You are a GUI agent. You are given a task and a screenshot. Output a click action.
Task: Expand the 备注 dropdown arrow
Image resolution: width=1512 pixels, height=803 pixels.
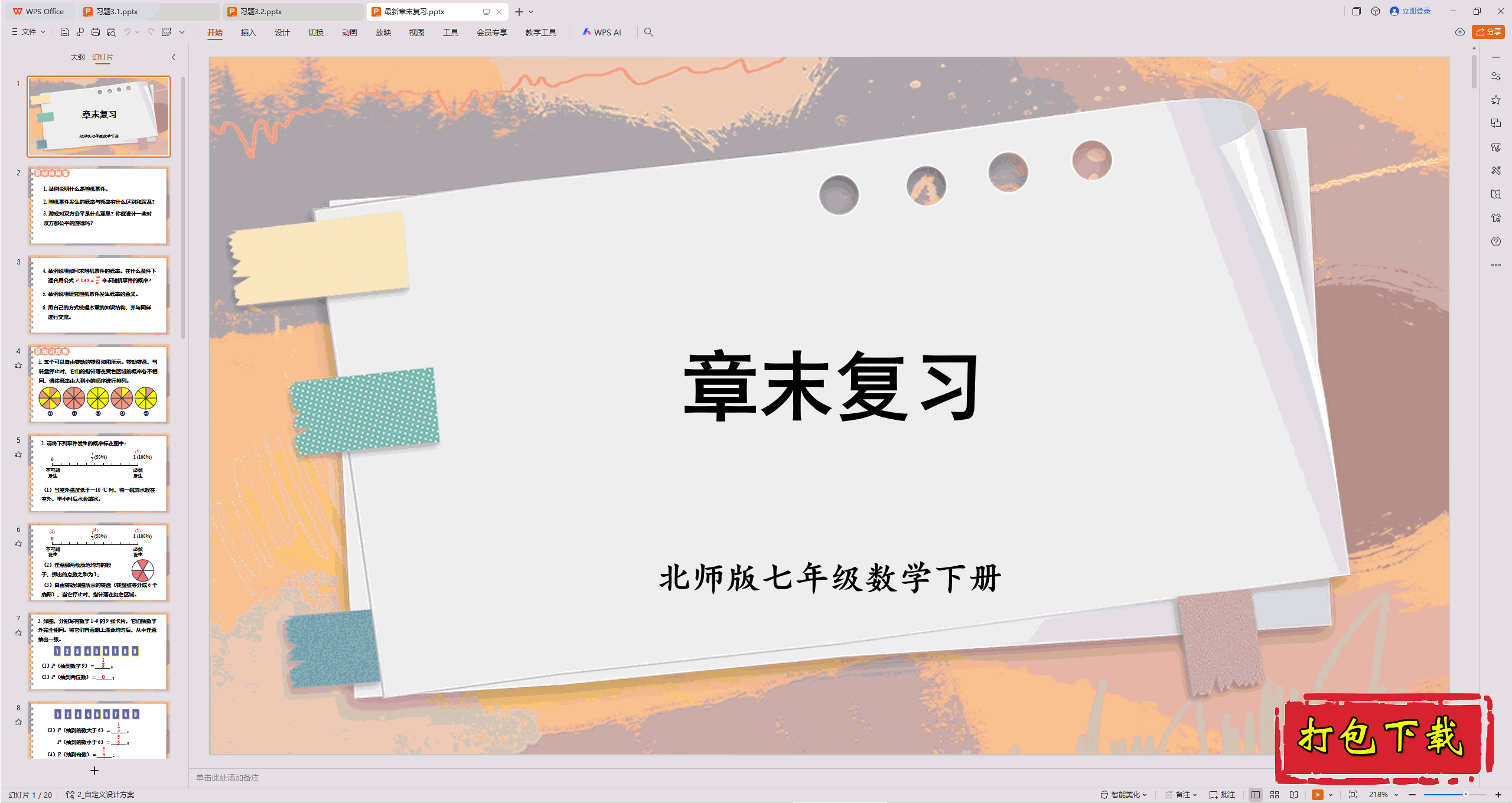click(1195, 795)
